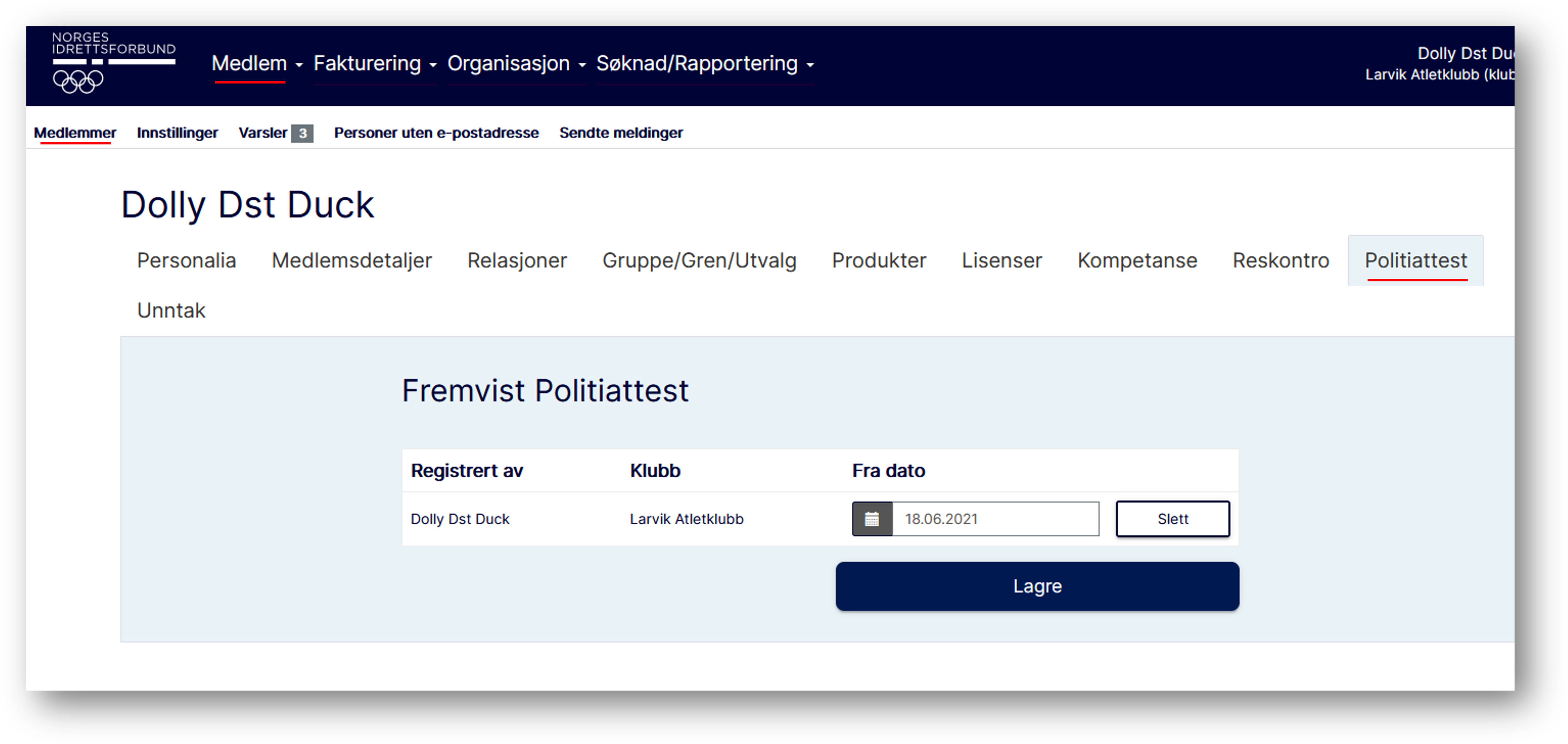Click the Fra dato field 18.06.2021
The height and width of the screenshot is (744, 1568).
996,519
